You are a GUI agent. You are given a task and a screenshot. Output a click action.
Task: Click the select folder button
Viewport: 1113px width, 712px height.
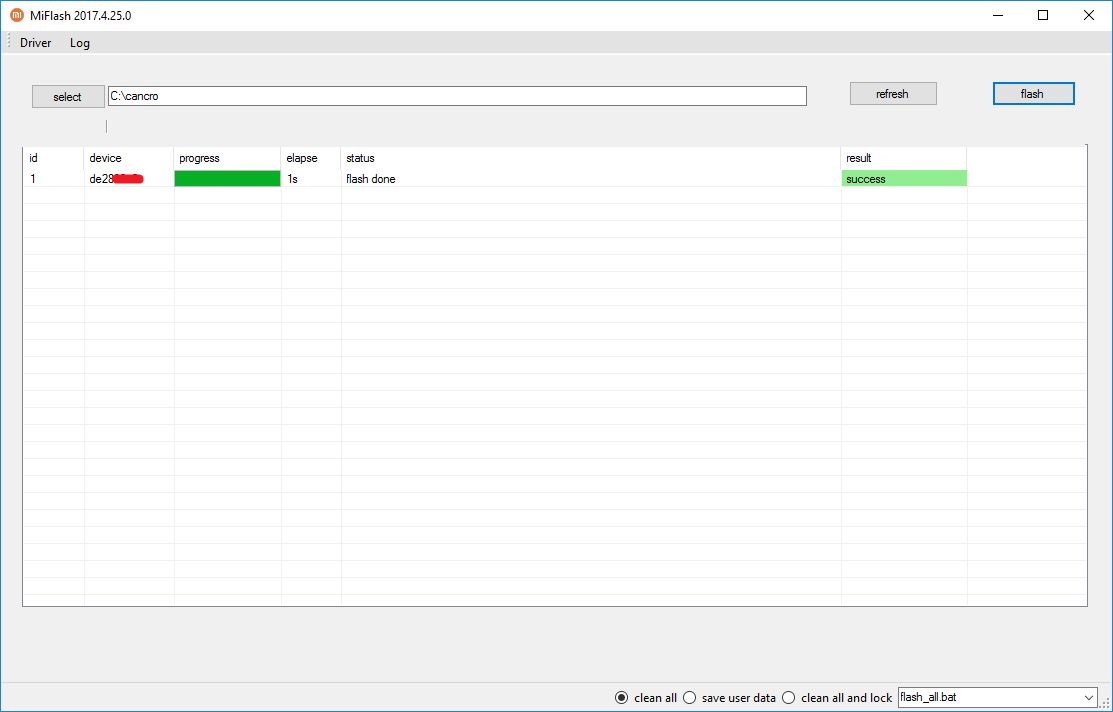pos(68,97)
